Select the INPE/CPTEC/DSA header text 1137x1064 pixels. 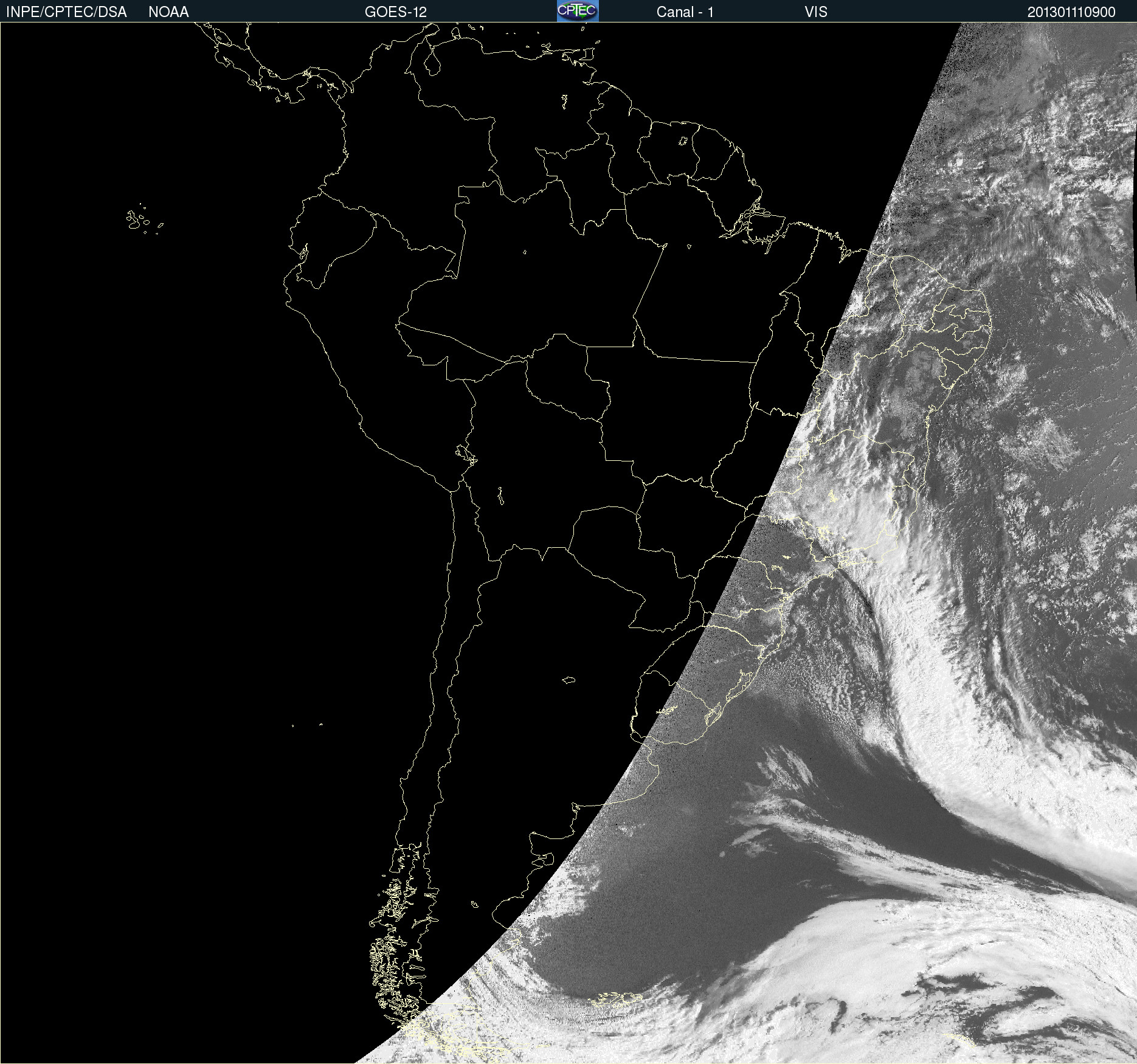pyautogui.click(x=66, y=12)
